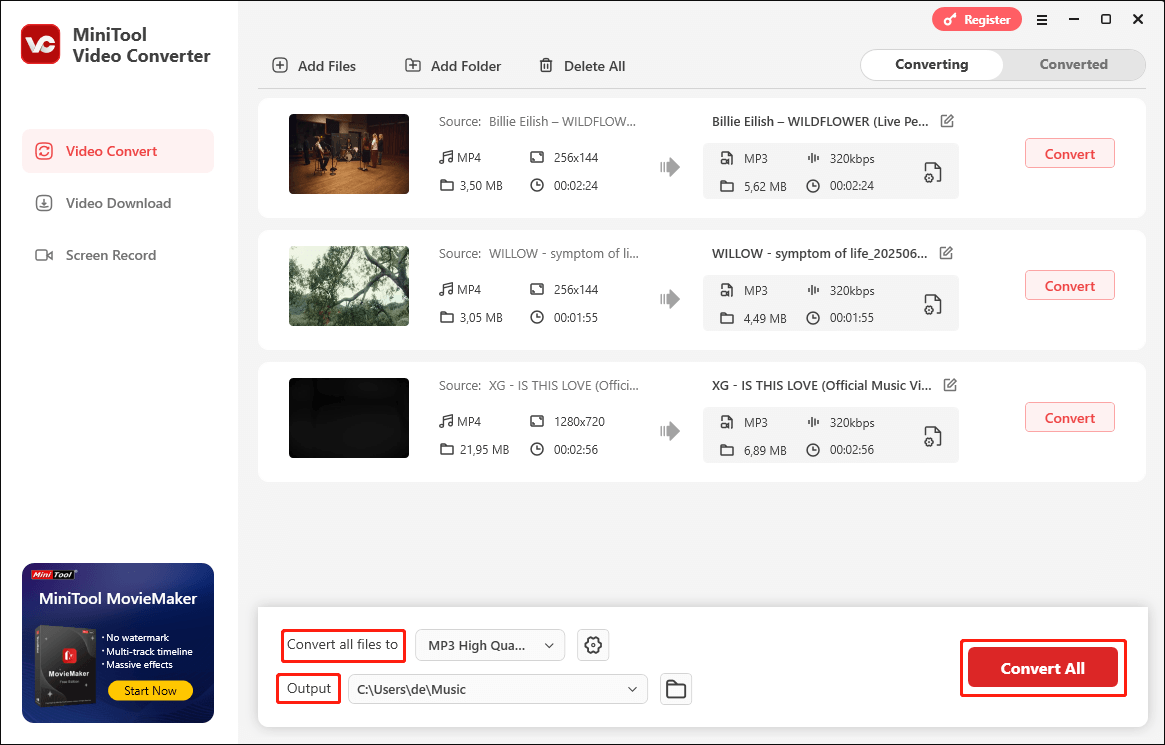
Task: Click source name 'WILLOW - symptom of li...'
Action: (564, 253)
